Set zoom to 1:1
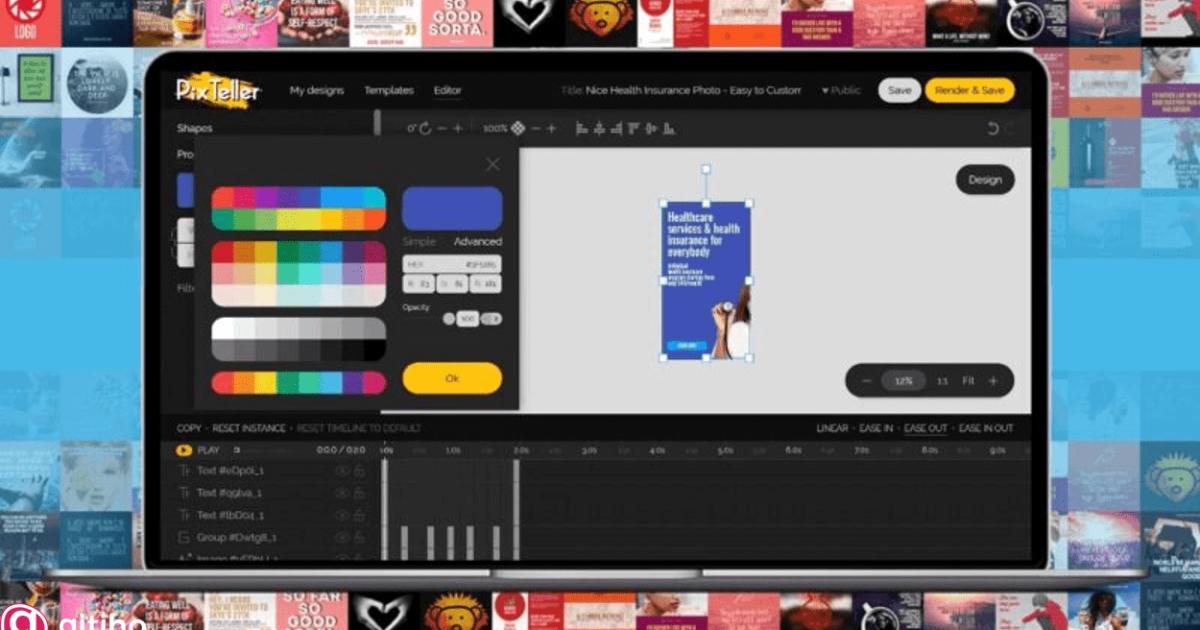The width and height of the screenshot is (1200, 630). point(942,381)
